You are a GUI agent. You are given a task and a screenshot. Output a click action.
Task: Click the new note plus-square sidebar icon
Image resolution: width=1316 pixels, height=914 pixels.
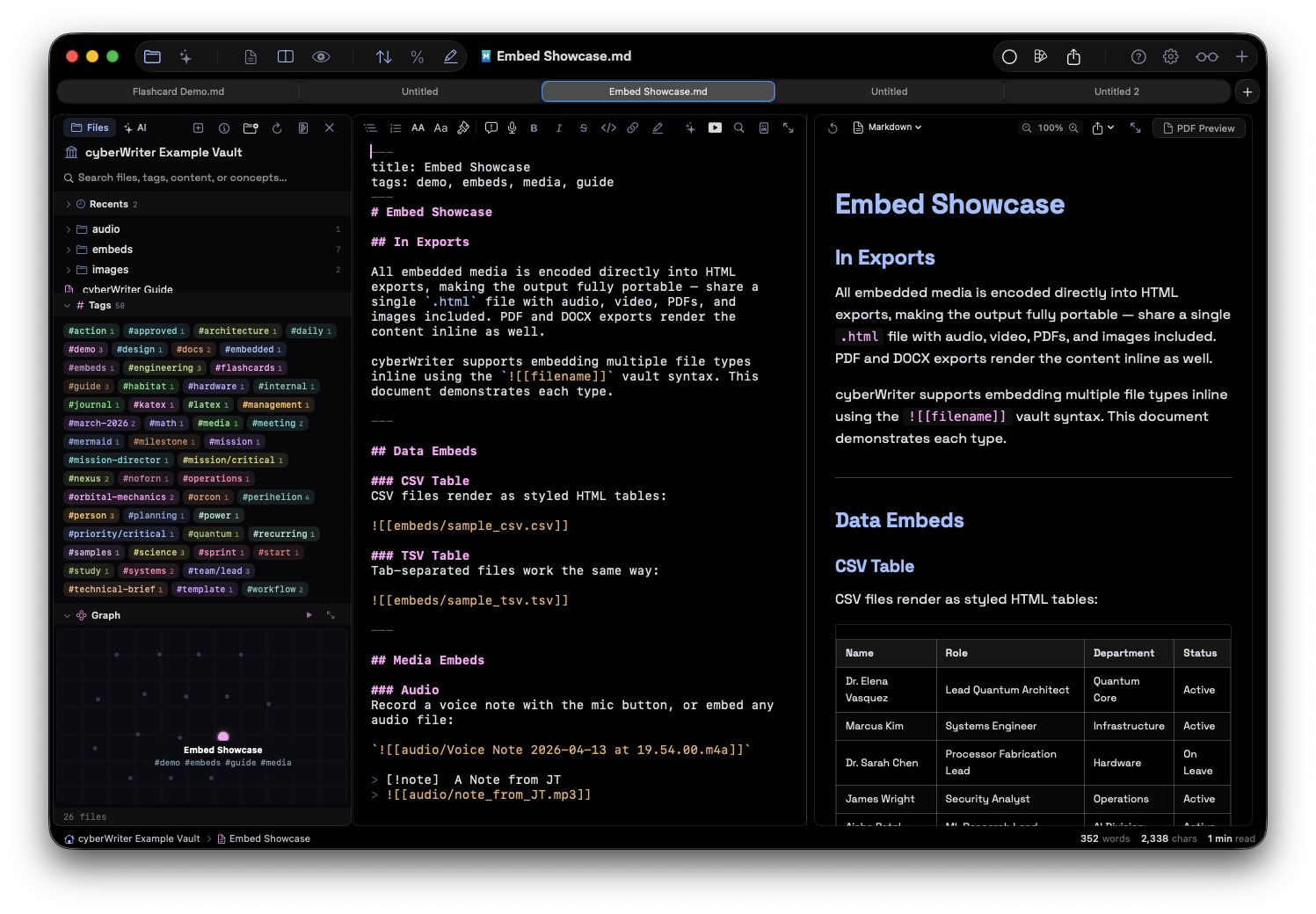(x=199, y=128)
